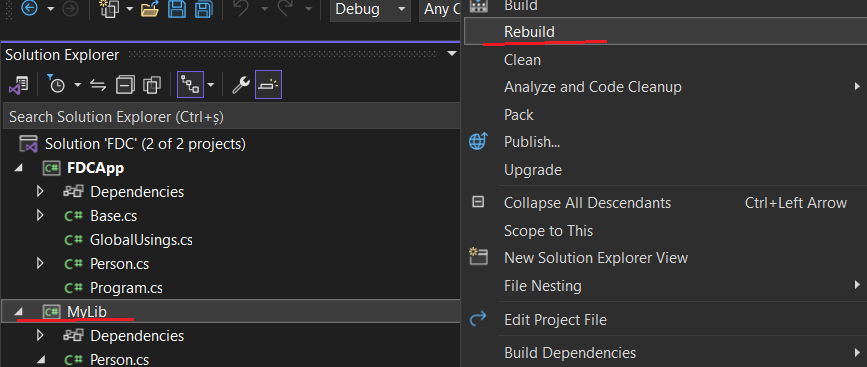
Task: Click Switch Views icon in Solution Explorer
Action: pos(18,85)
